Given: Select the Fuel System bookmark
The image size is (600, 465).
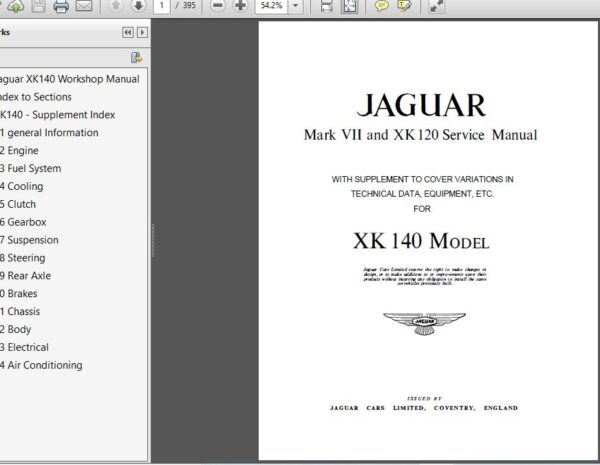Looking at the screenshot, I should tap(31, 169).
